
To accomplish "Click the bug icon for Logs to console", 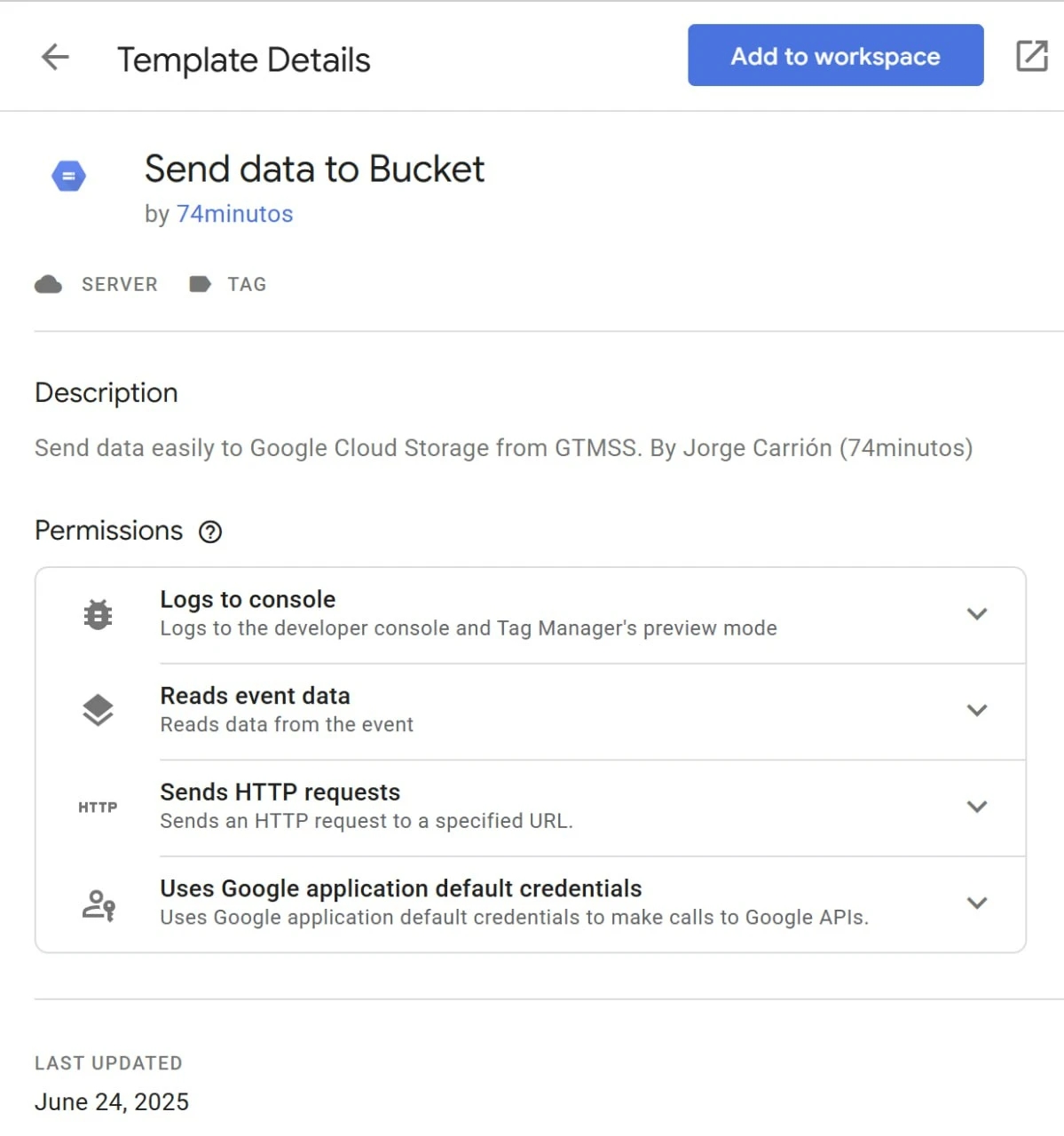I will [98, 614].
